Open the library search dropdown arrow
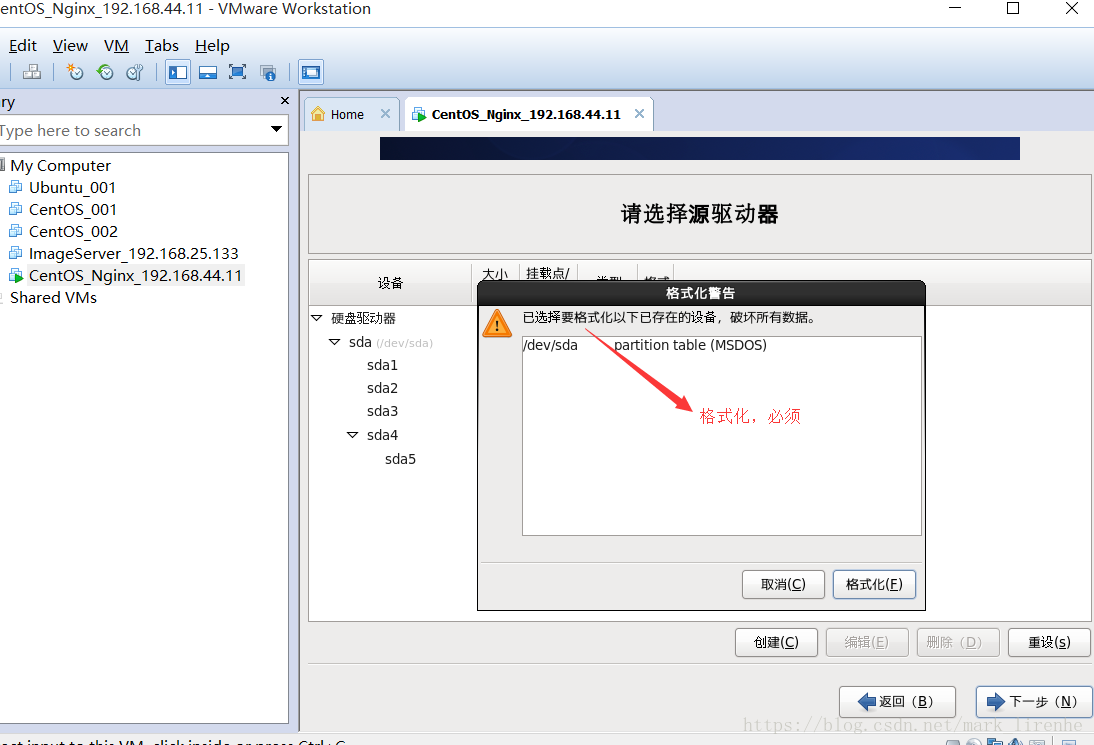1094x745 pixels. pyautogui.click(x=276, y=129)
